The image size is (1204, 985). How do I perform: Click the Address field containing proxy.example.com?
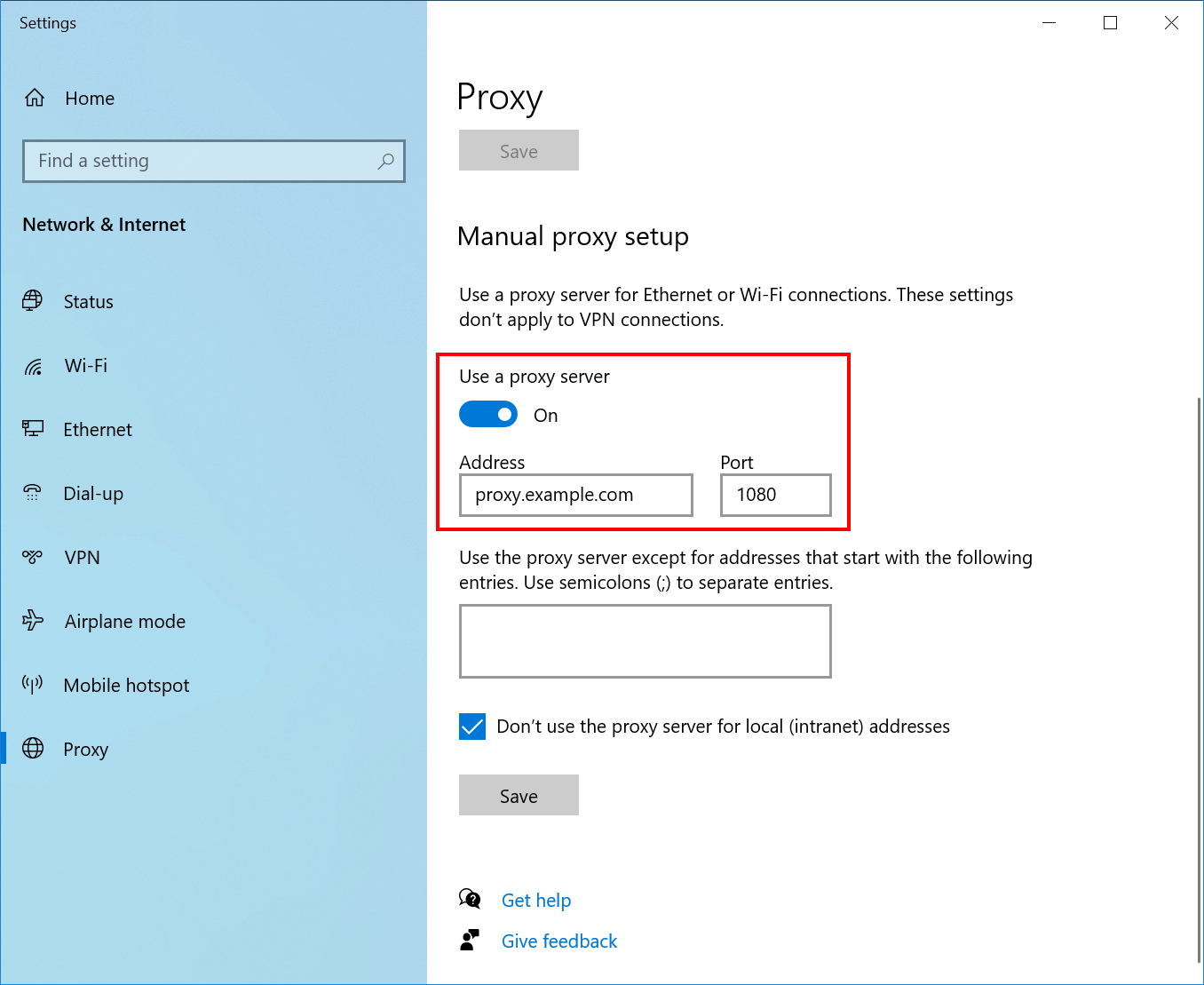click(575, 495)
